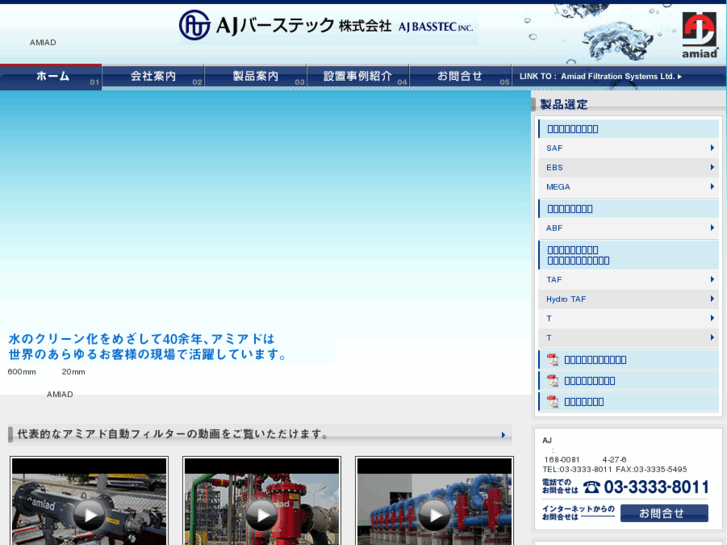This screenshot has height=545, width=727.
Task: Click the phone number 03-3333-8011
Action: click(x=656, y=487)
